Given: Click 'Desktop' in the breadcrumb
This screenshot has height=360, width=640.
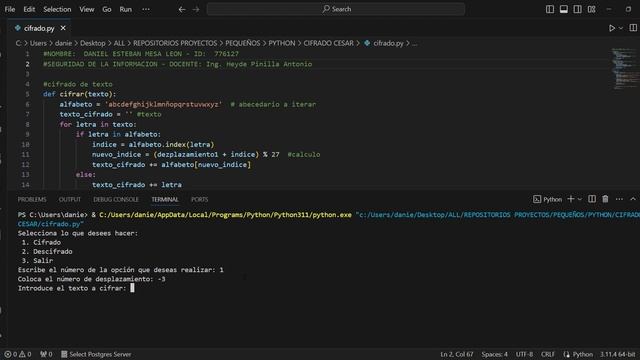Looking at the screenshot, I should 93,43.
